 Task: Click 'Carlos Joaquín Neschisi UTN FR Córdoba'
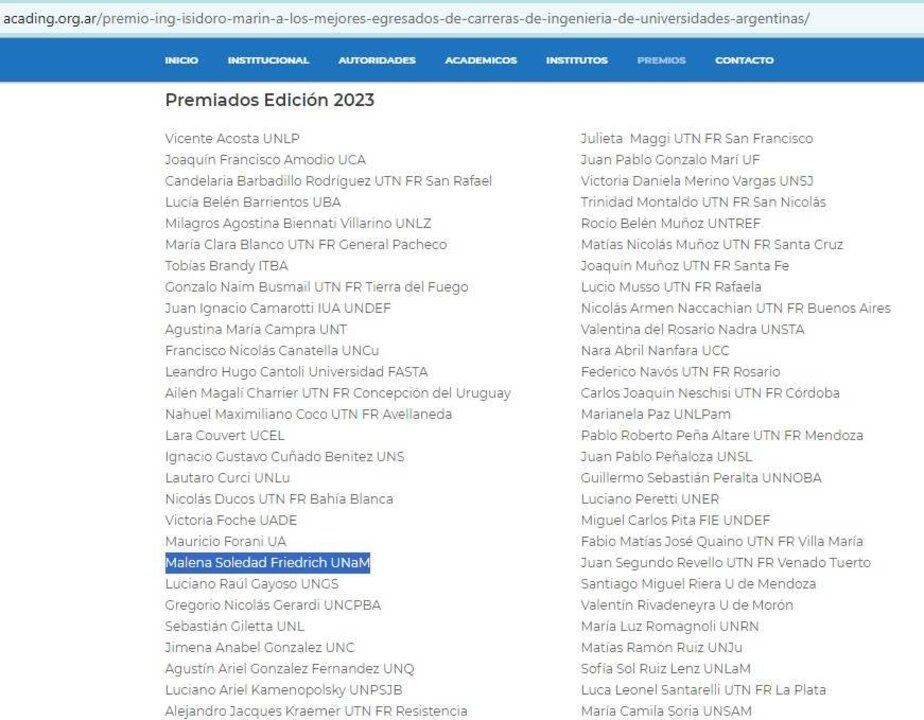pyautogui.click(x=710, y=393)
